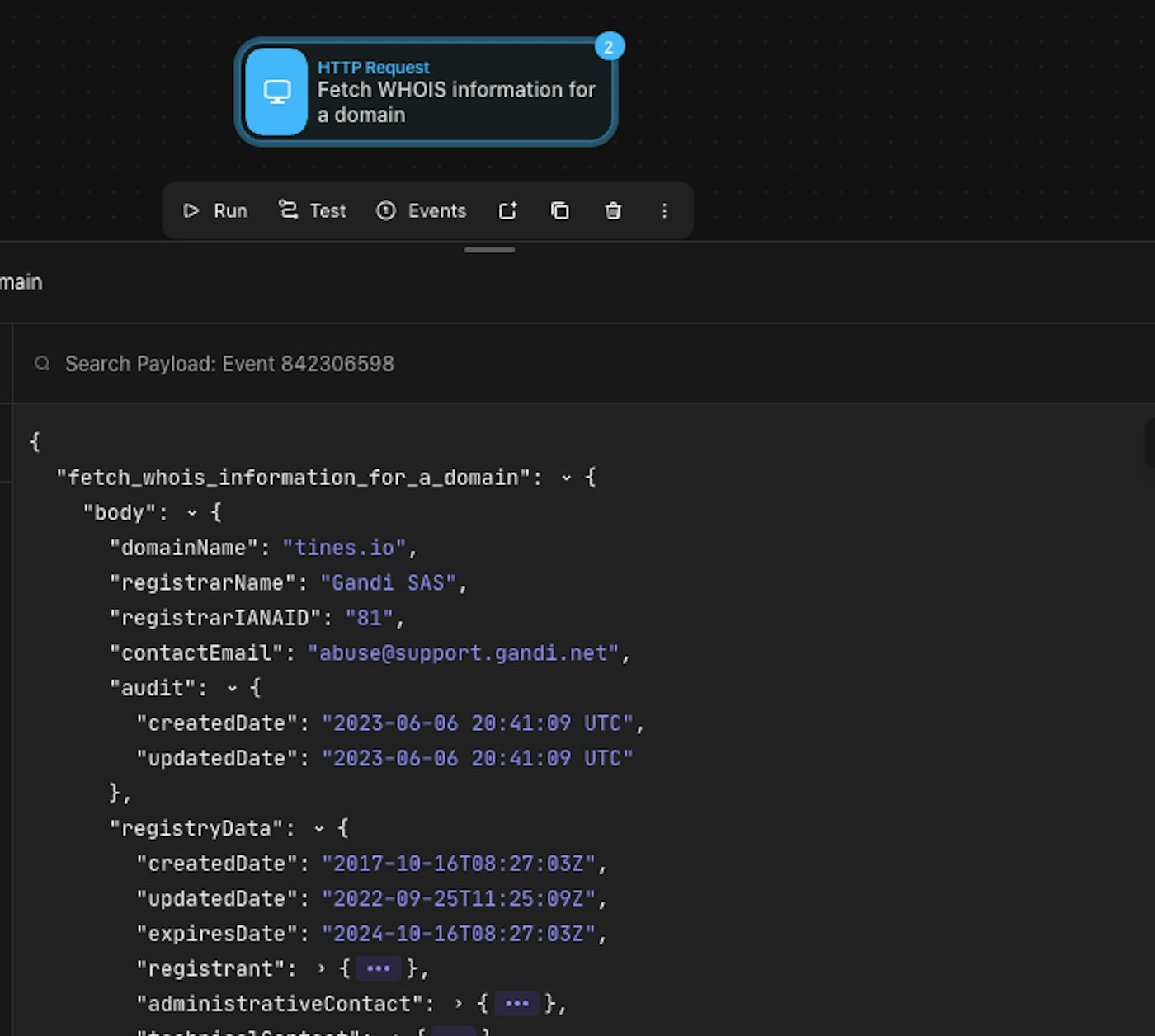Collapse the fetch_whois_information_for_a_domain object
Viewport: 1155px width, 1036px height.
pyautogui.click(x=566, y=478)
